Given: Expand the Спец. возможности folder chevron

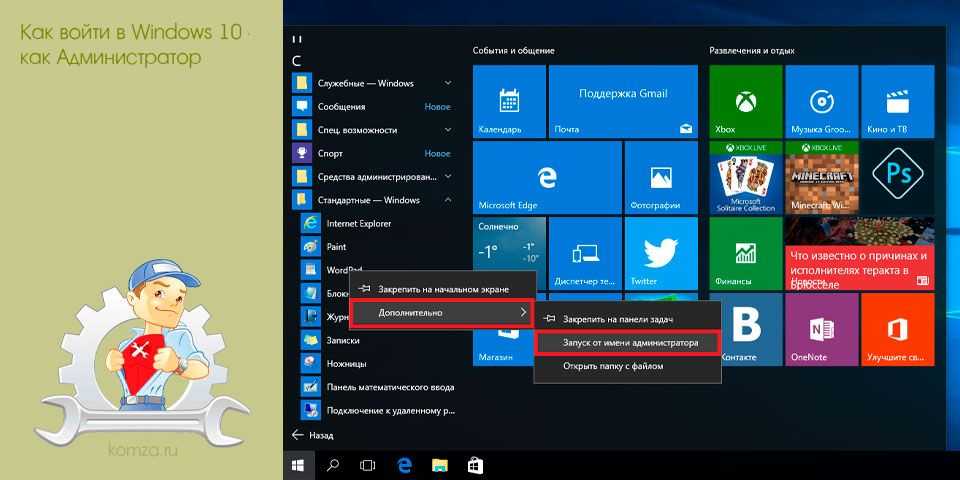Looking at the screenshot, I should pyautogui.click(x=448, y=130).
